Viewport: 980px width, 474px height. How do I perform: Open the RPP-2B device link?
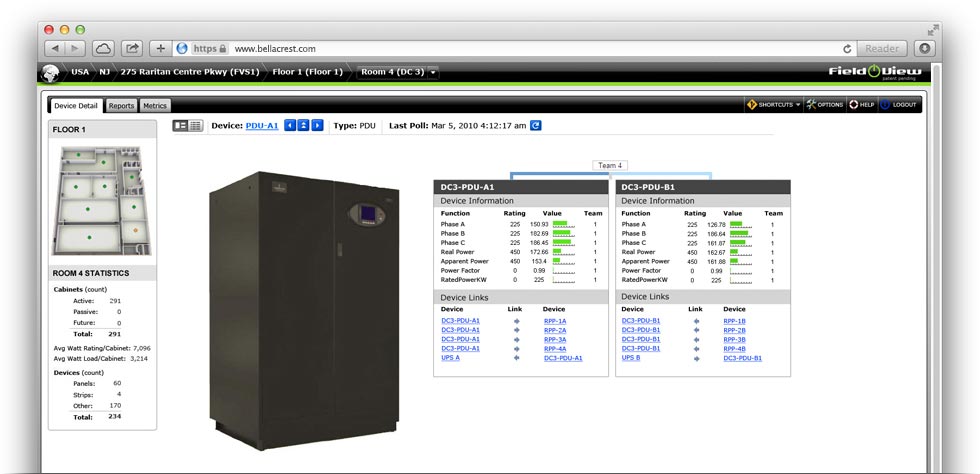pos(734,330)
